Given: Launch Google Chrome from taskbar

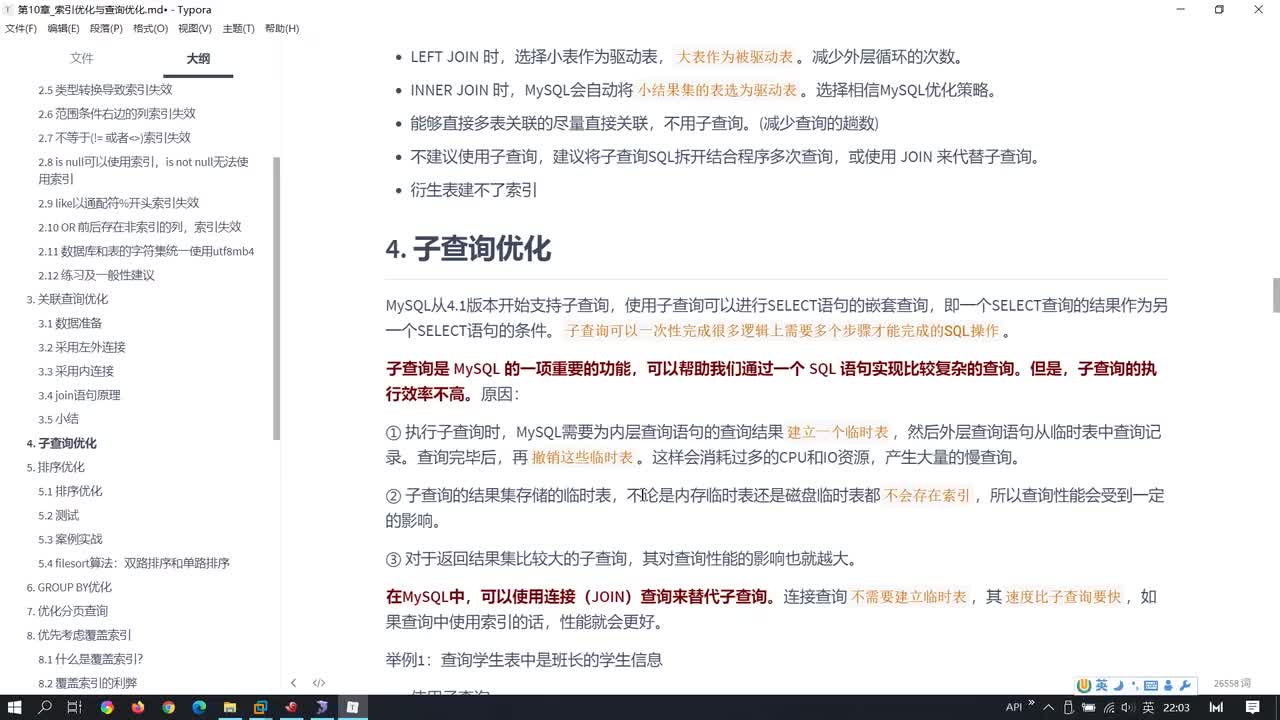Looking at the screenshot, I should [x=168, y=707].
